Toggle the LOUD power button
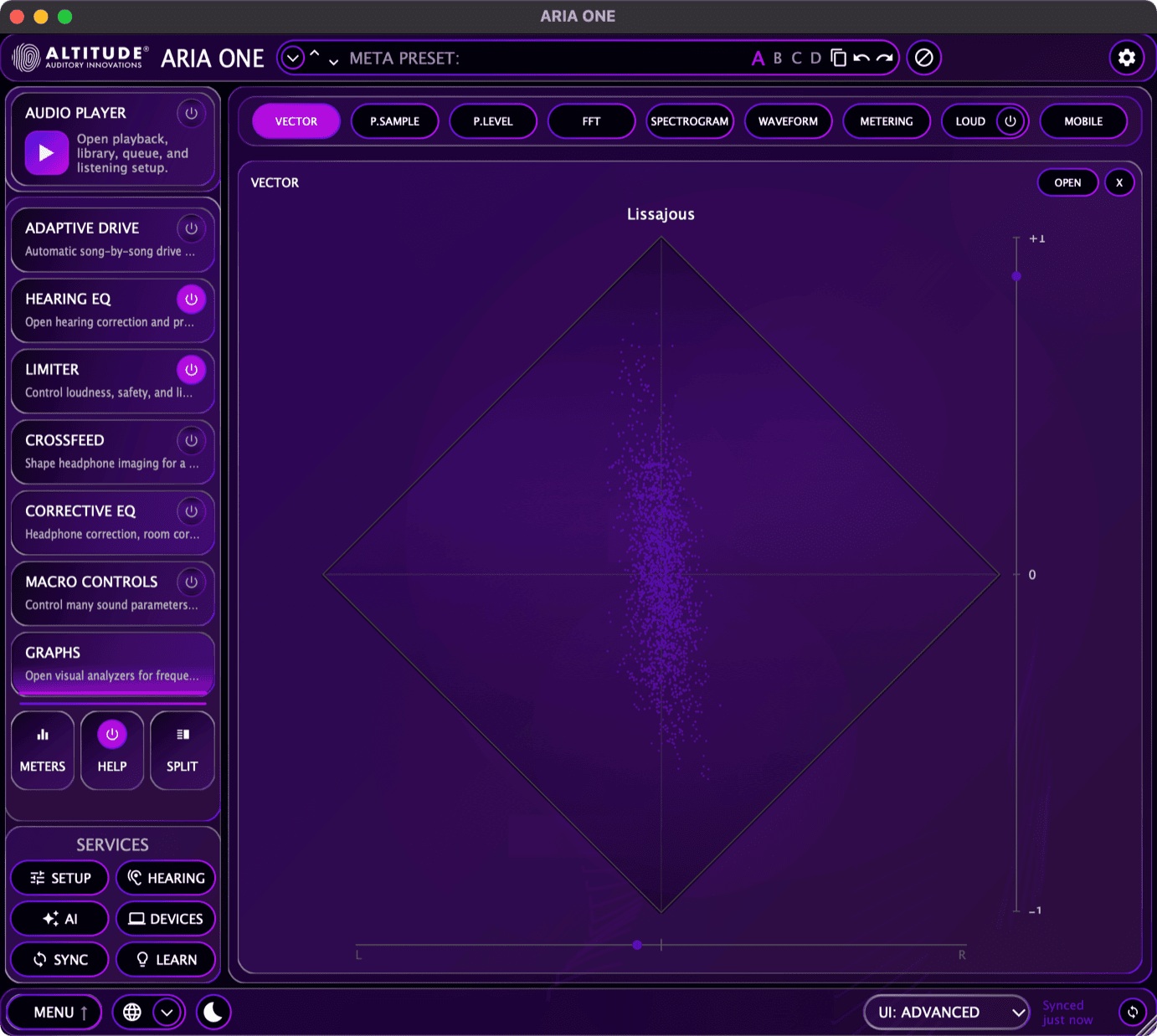The image size is (1157, 1036). (x=1010, y=121)
